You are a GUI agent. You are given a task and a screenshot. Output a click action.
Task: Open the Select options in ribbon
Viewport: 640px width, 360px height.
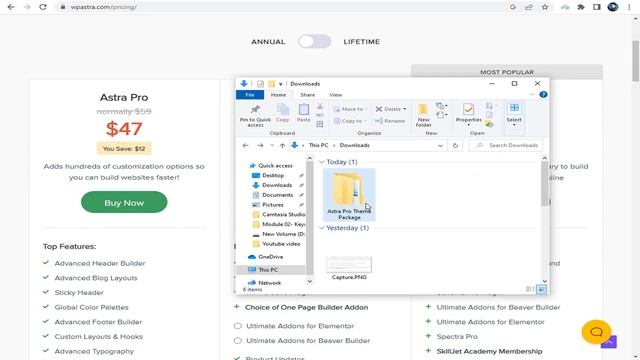(514, 114)
